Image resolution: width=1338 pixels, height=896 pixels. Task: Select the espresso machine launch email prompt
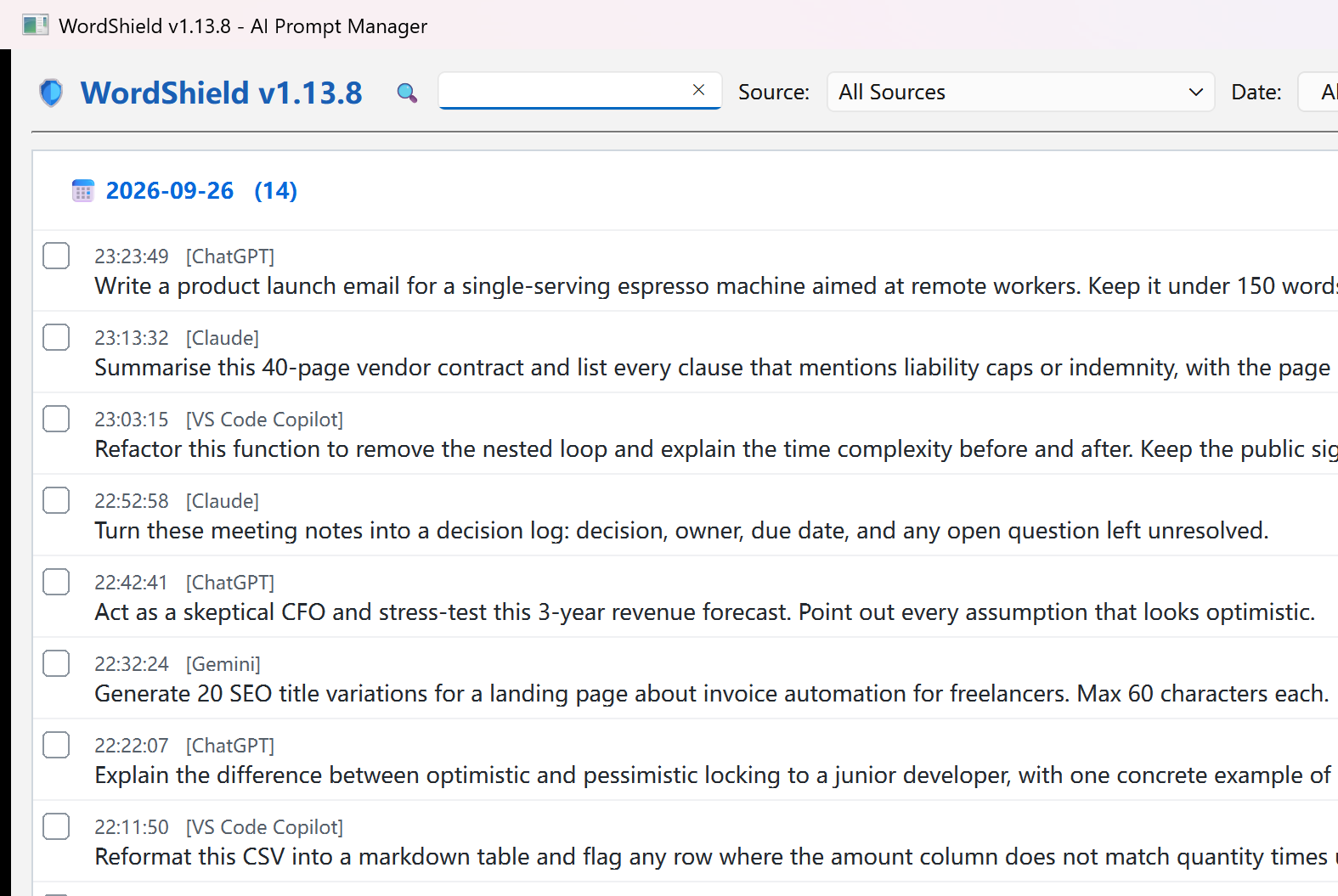coord(685,271)
